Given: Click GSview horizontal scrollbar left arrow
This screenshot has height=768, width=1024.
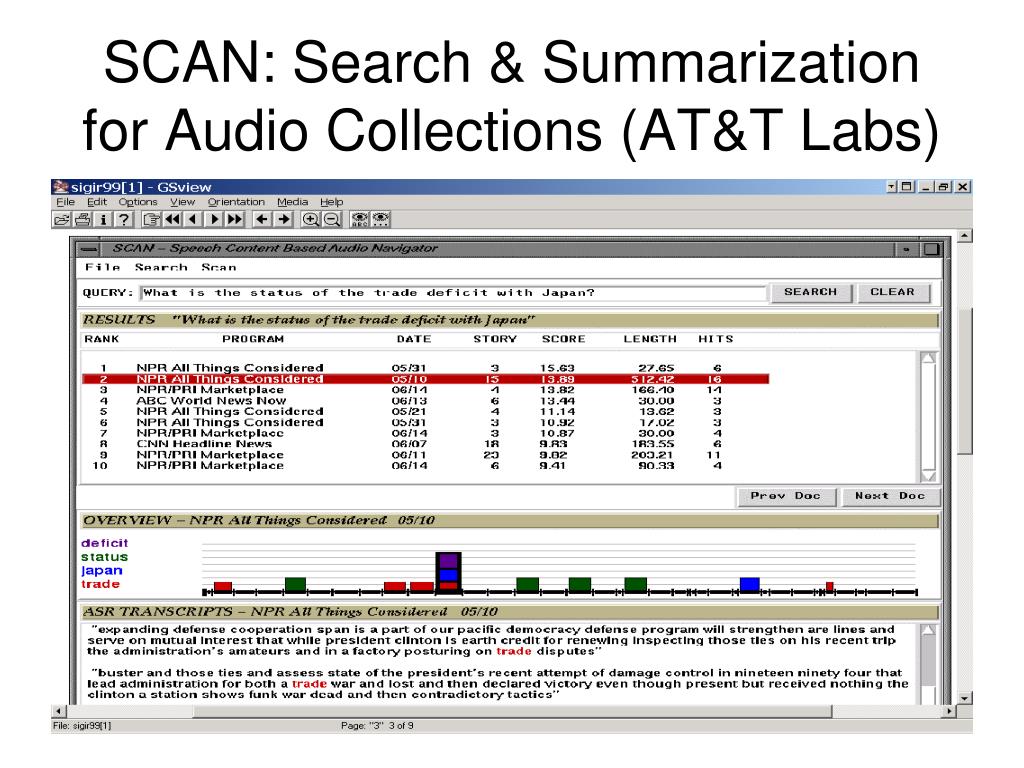Looking at the screenshot, I should point(58,711).
